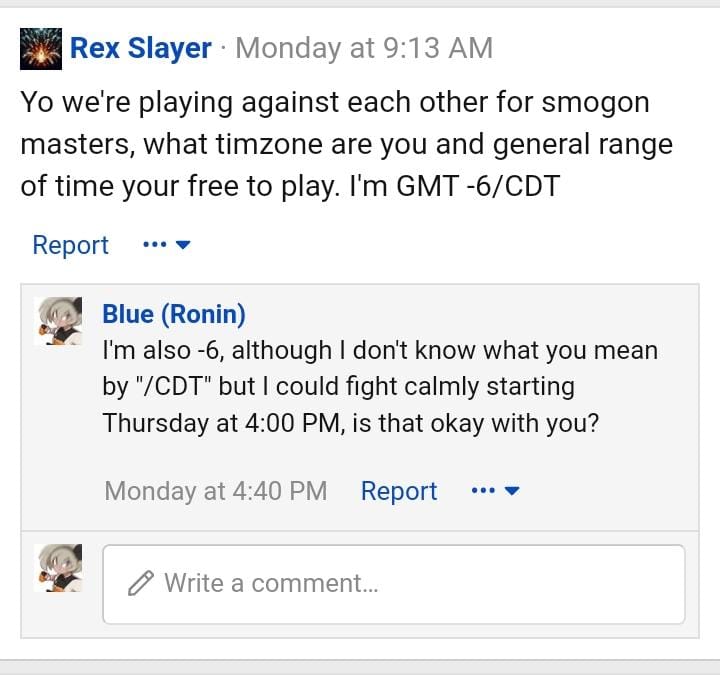
Task: Open the Monday at 4:40 PM comment timestamp
Action: point(216,491)
